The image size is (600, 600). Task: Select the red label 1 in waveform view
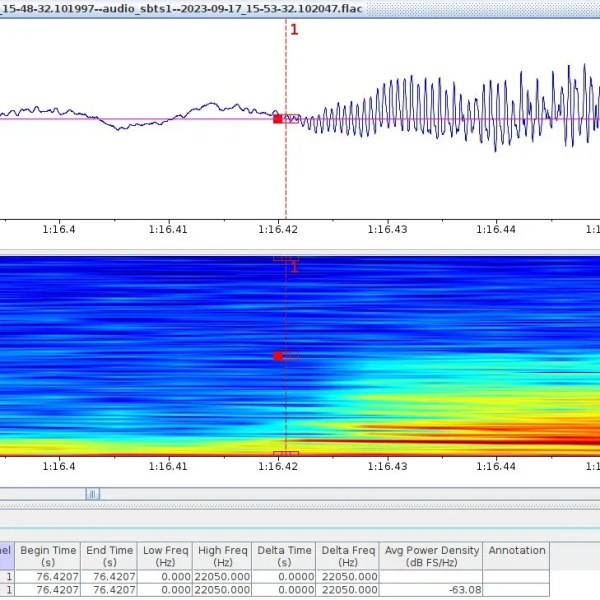click(x=294, y=29)
